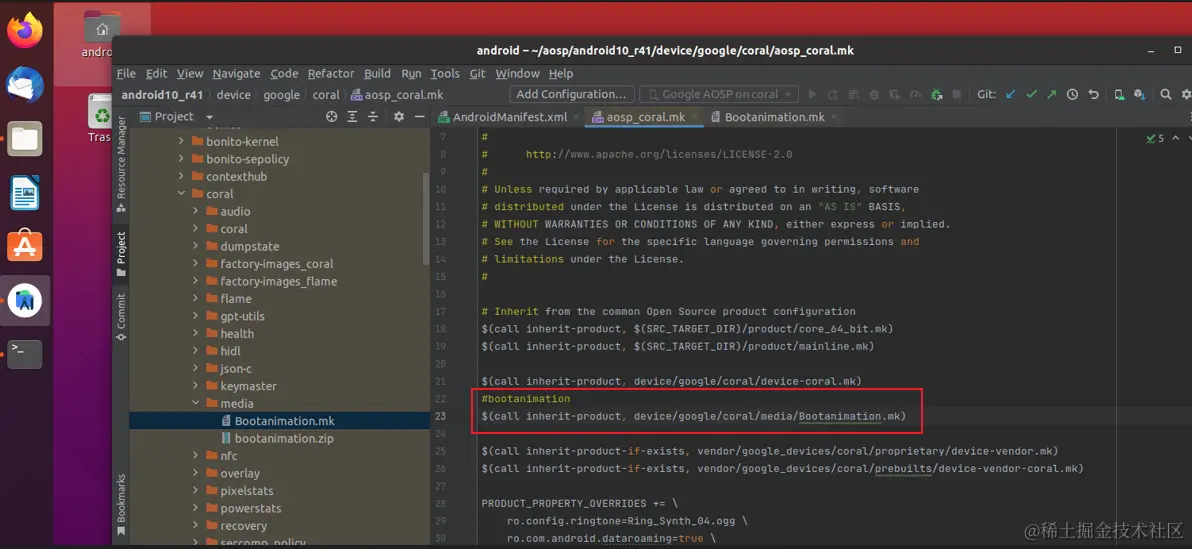Close the aosp_coral.mk editor tab
The height and width of the screenshot is (549, 1192).
tap(695, 117)
